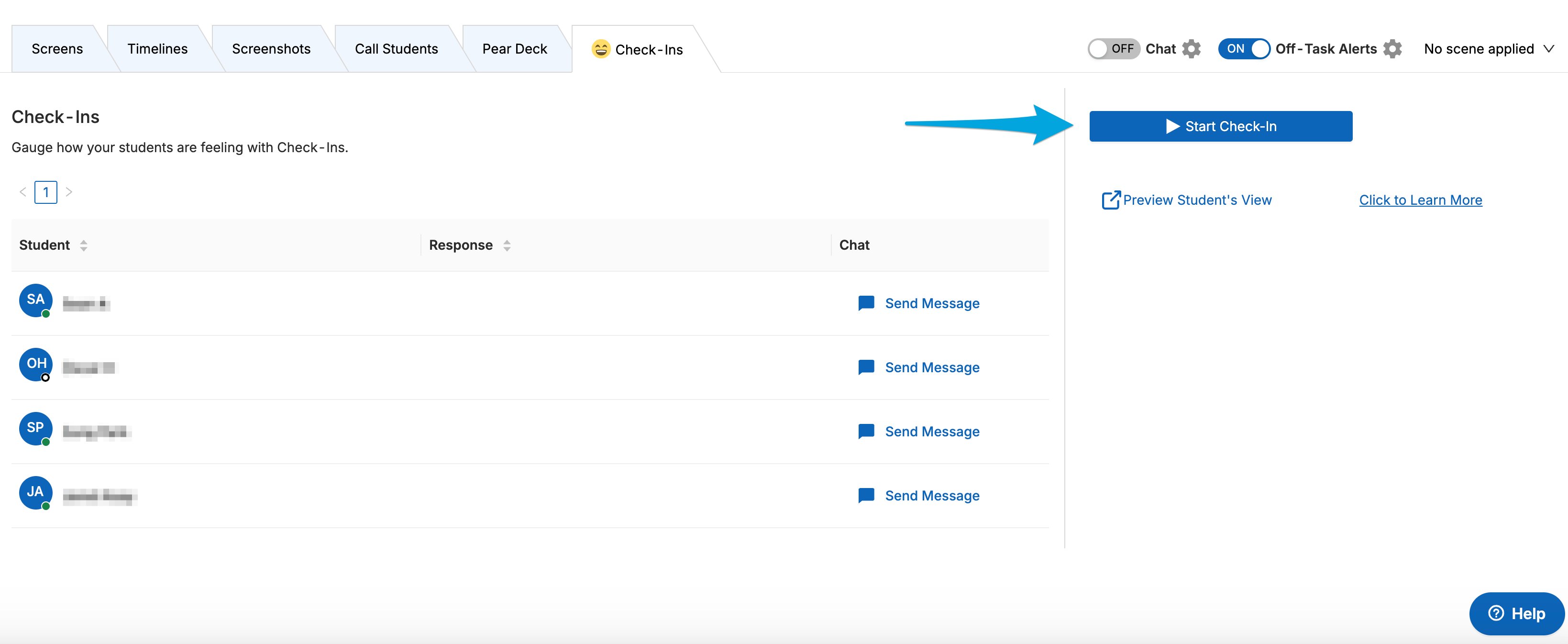
Task: Click the Chat column header
Action: tap(854, 244)
